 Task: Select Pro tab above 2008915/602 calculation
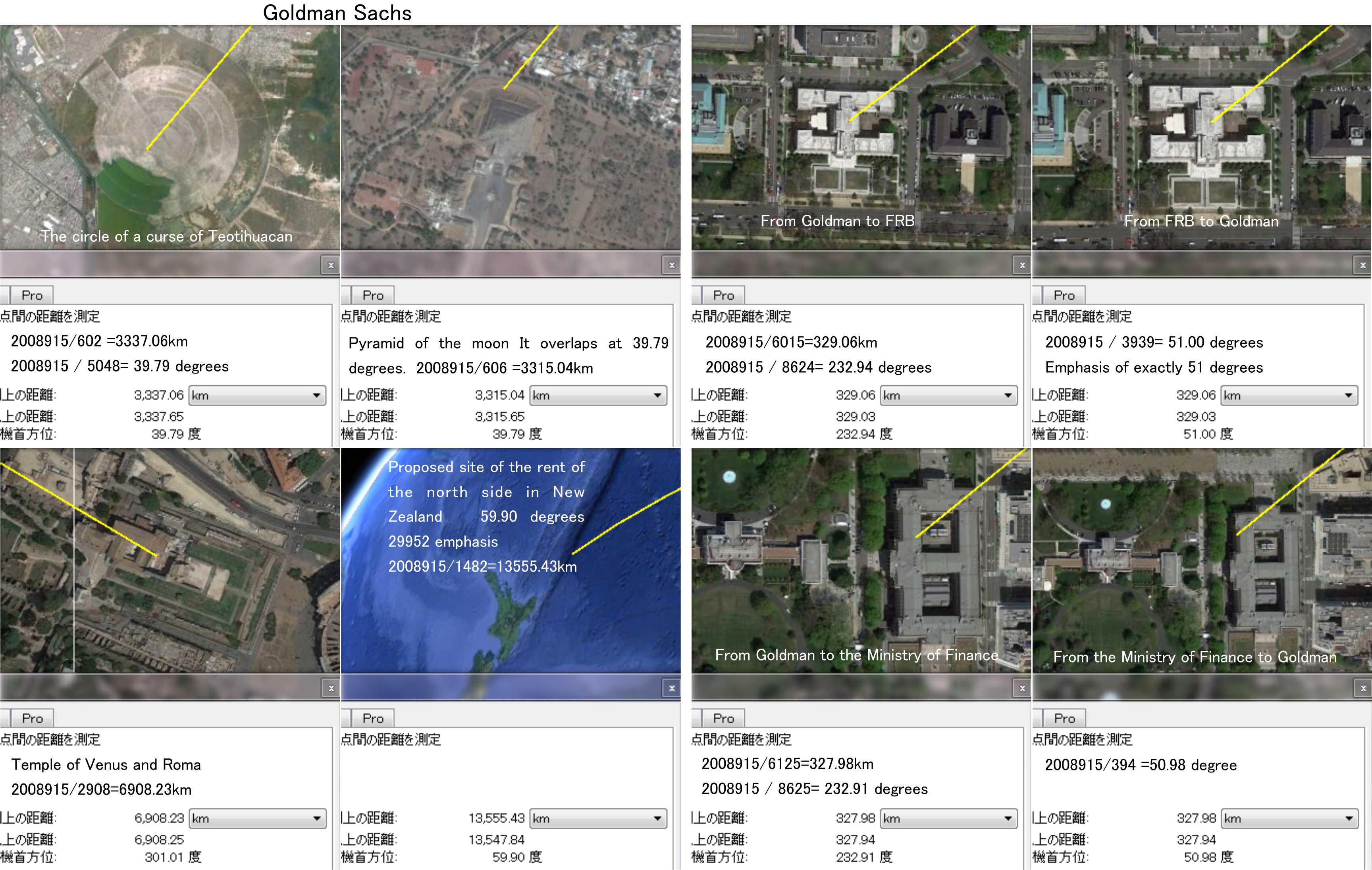[32, 295]
